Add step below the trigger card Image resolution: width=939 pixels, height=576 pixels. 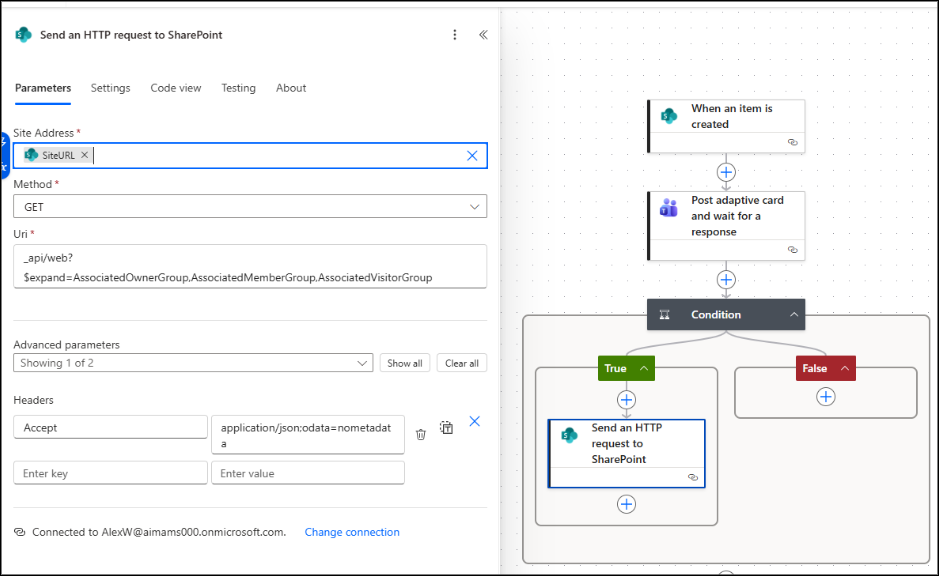coord(727,172)
